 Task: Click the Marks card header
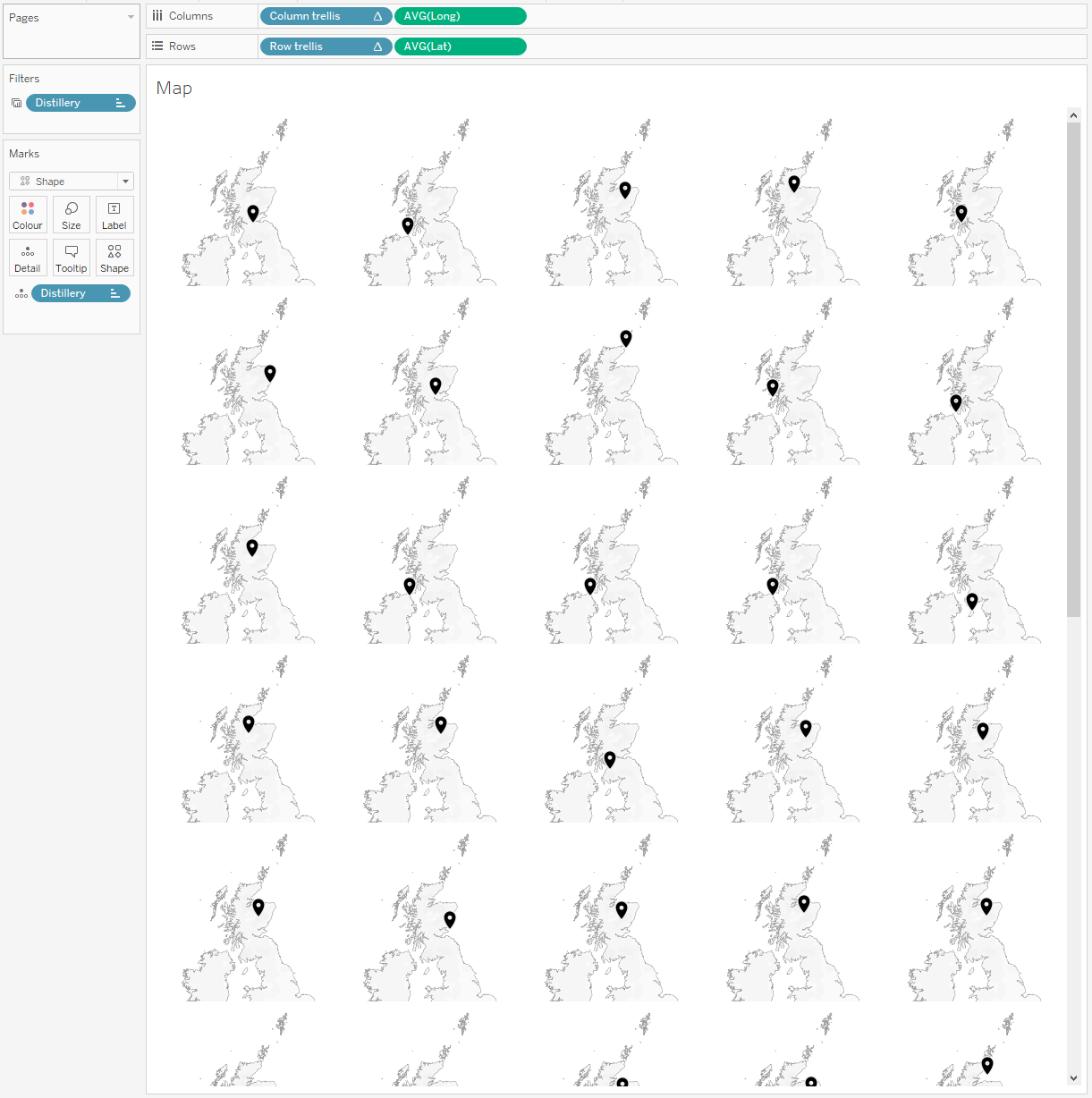click(x=24, y=154)
